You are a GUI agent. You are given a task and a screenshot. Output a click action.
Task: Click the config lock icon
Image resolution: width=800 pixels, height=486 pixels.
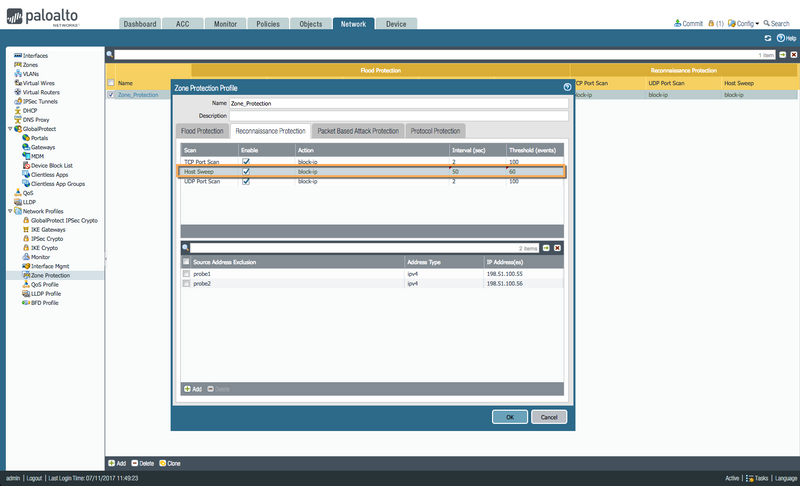tap(711, 23)
